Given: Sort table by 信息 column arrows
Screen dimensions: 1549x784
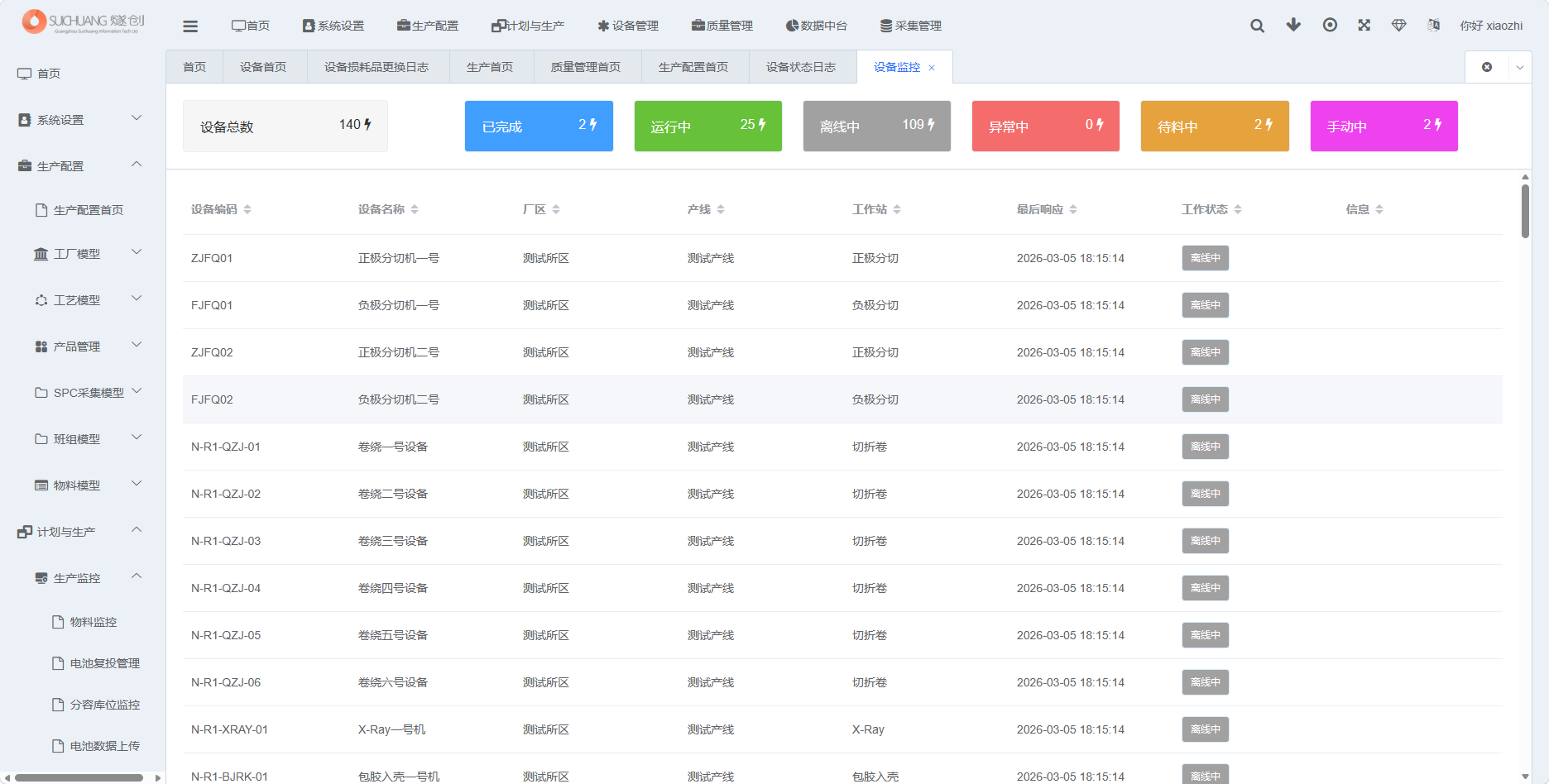Looking at the screenshot, I should pos(1379,209).
